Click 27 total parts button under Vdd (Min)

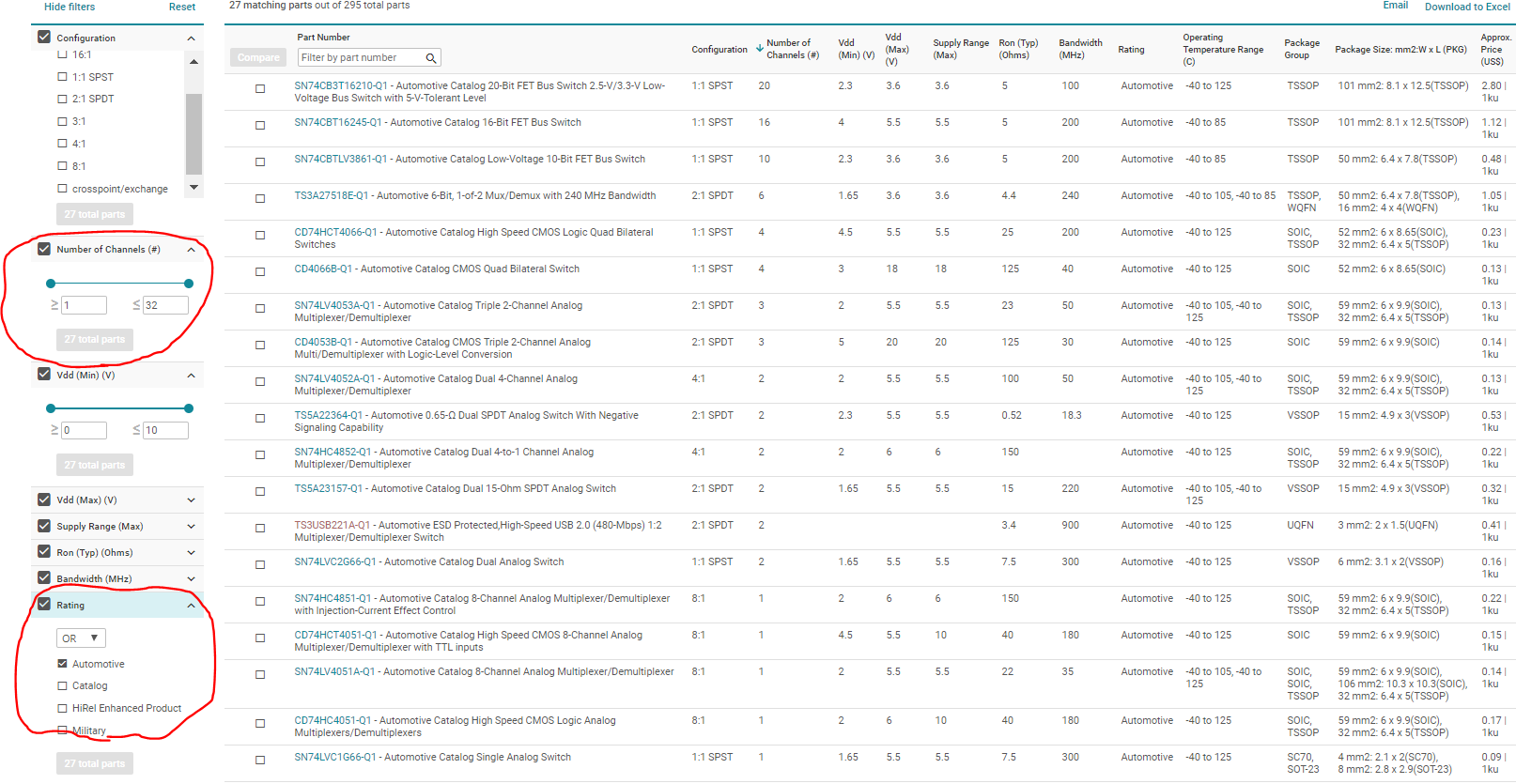pyautogui.click(x=95, y=465)
